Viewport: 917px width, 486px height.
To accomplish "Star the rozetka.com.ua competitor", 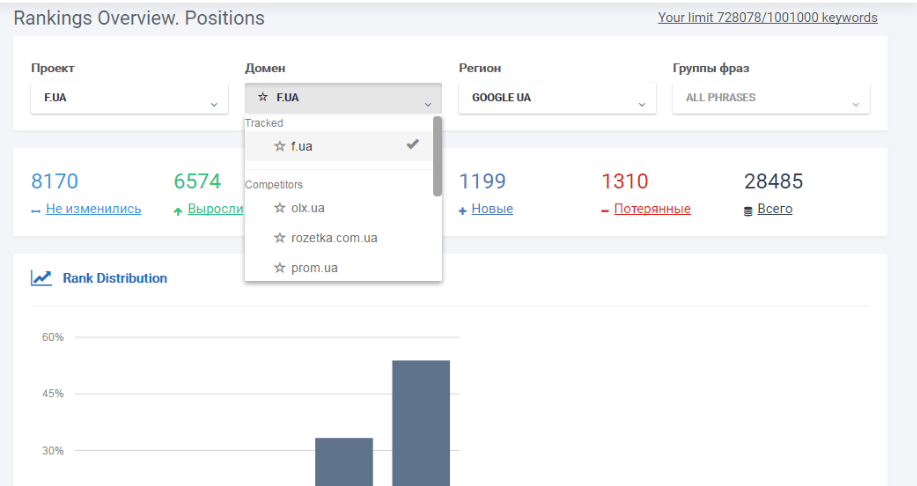I will [x=280, y=238].
